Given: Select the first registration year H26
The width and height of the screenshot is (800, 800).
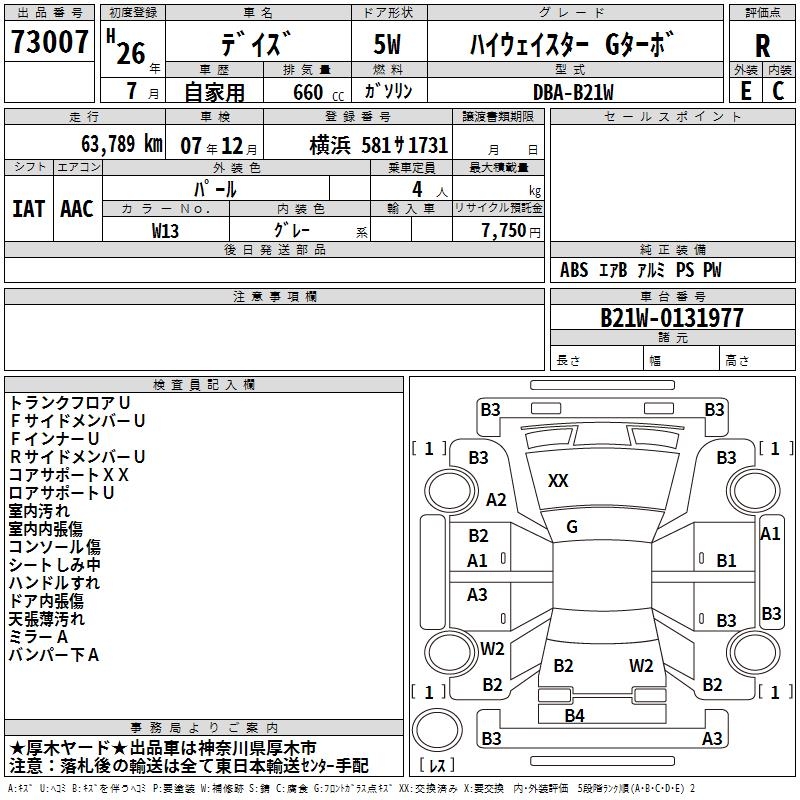Looking at the screenshot, I should click(x=127, y=47).
